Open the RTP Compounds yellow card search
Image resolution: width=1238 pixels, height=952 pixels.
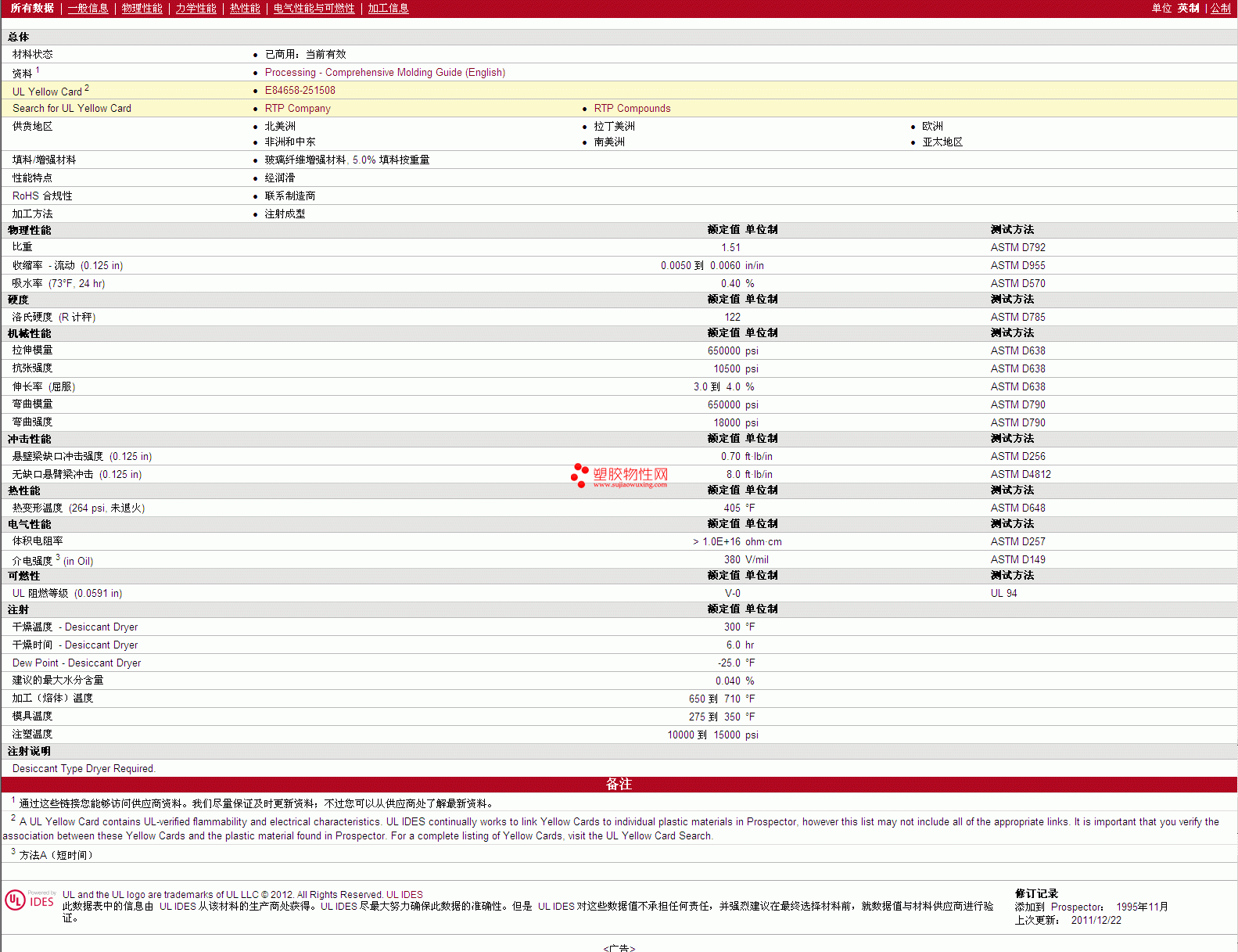coord(632,108)
